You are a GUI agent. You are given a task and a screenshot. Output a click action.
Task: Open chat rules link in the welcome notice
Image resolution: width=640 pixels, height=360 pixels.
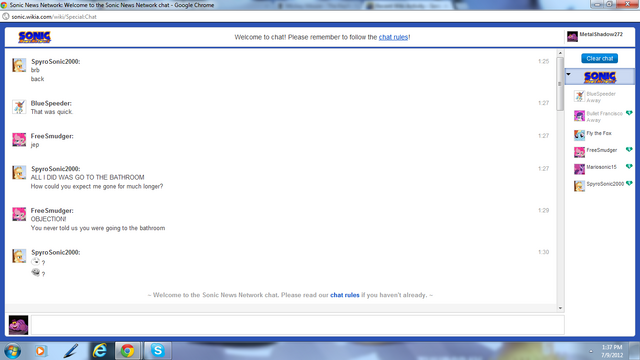point(344,295)
